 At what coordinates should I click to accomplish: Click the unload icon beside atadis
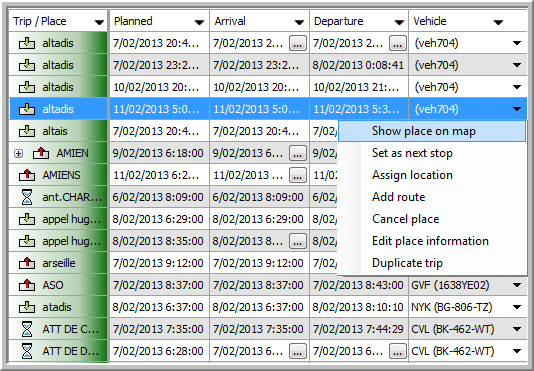[x=27, y=307]
